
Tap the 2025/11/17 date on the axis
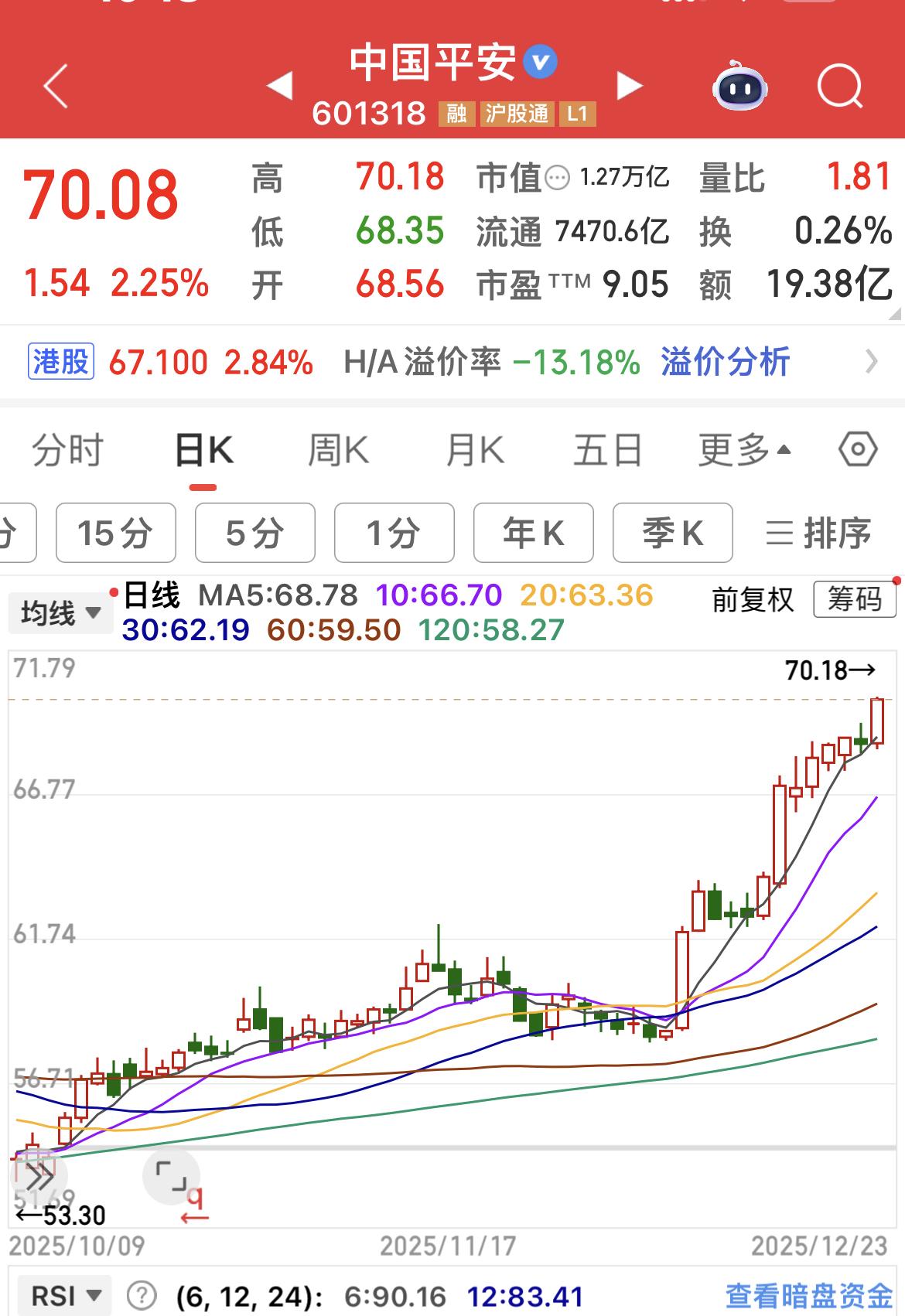(x=448, y=1246)
